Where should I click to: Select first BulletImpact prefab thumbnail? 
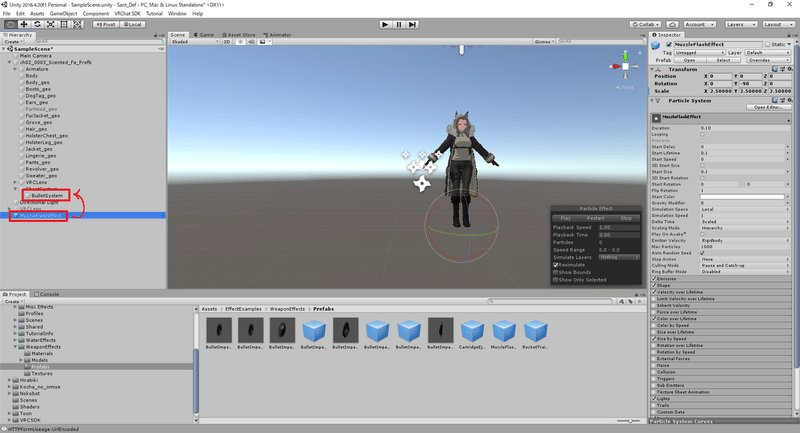(x=219, y=330)
